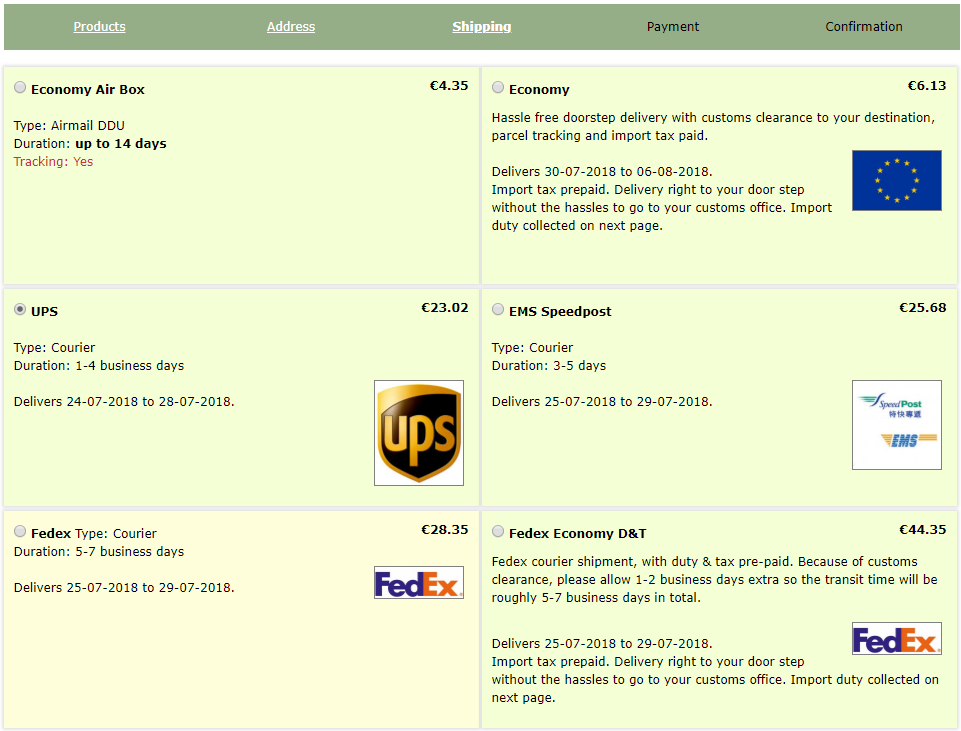Click 'up to 14 days' duration text
This screenshot has height=731, width=961.
(x=121, y=143)
